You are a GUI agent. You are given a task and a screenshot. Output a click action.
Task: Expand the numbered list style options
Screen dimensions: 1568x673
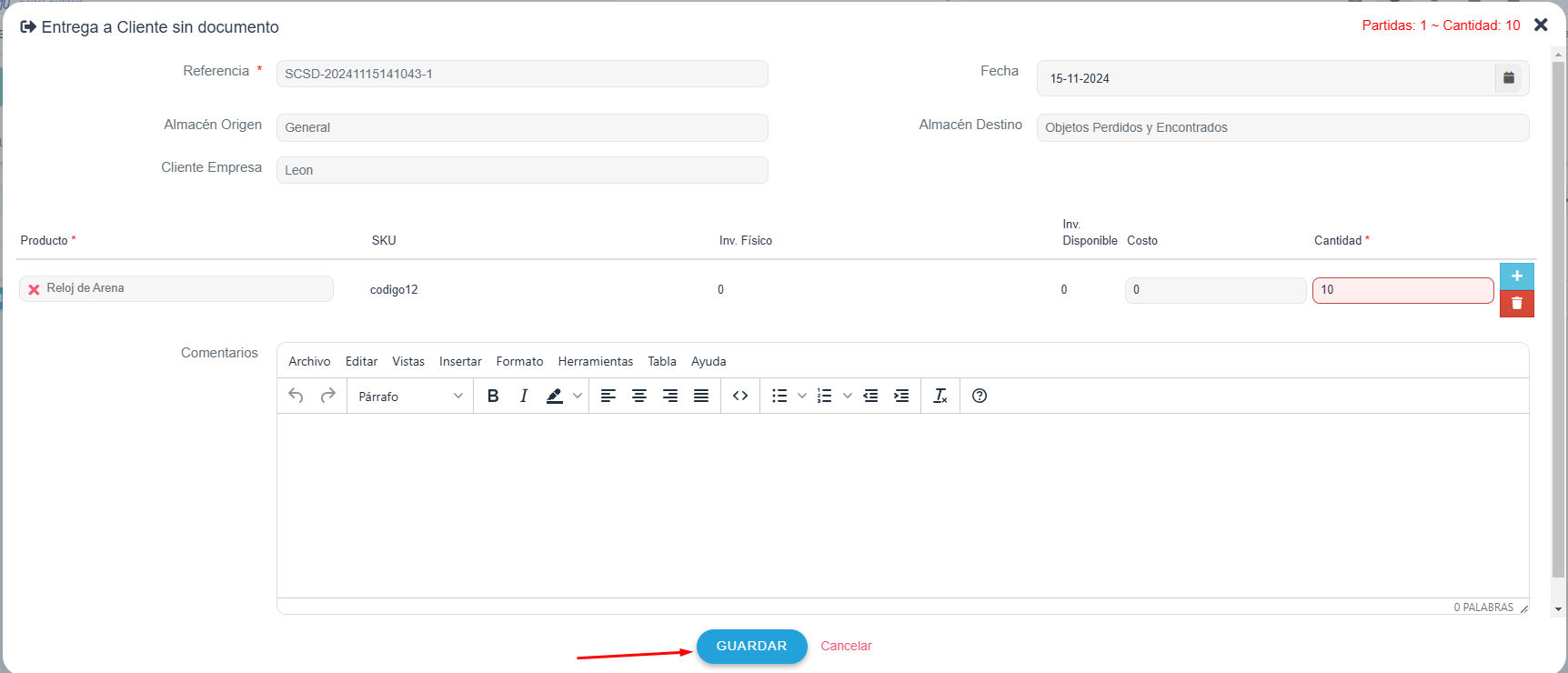[848, 396]
